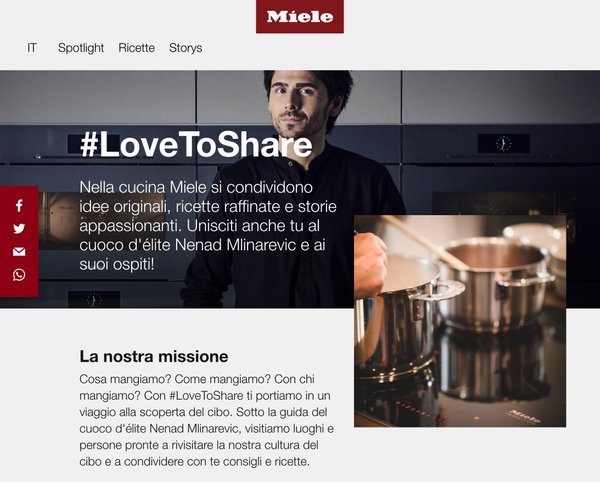Image resolution: width=600 pixels, height=482 pixels.
Task: Share page via Twitter bird icon
Action: coord(19,228)
